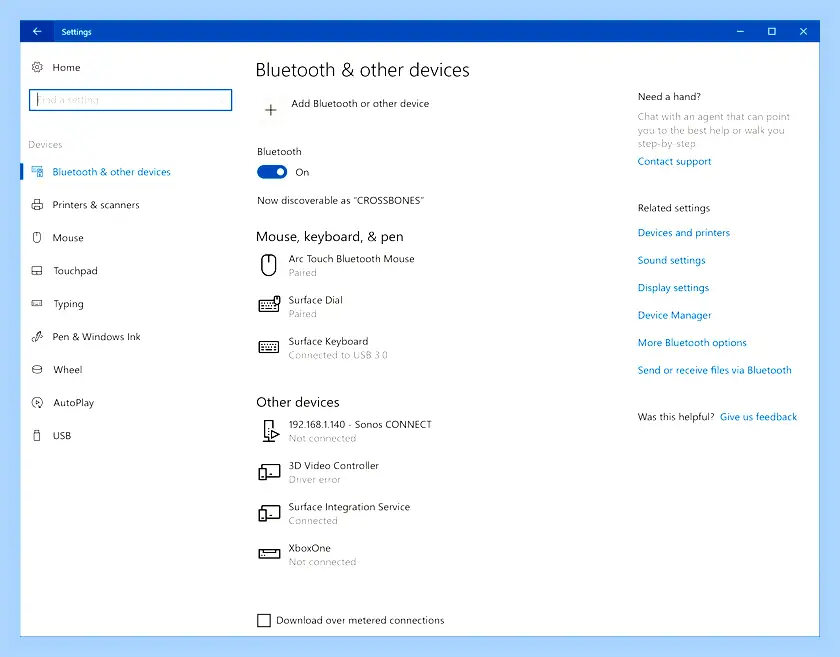Viewport: 840px width, 657px height.
Task: Go to Printers & scanners section
Action: pyautogui.click(x=96, y=205)
